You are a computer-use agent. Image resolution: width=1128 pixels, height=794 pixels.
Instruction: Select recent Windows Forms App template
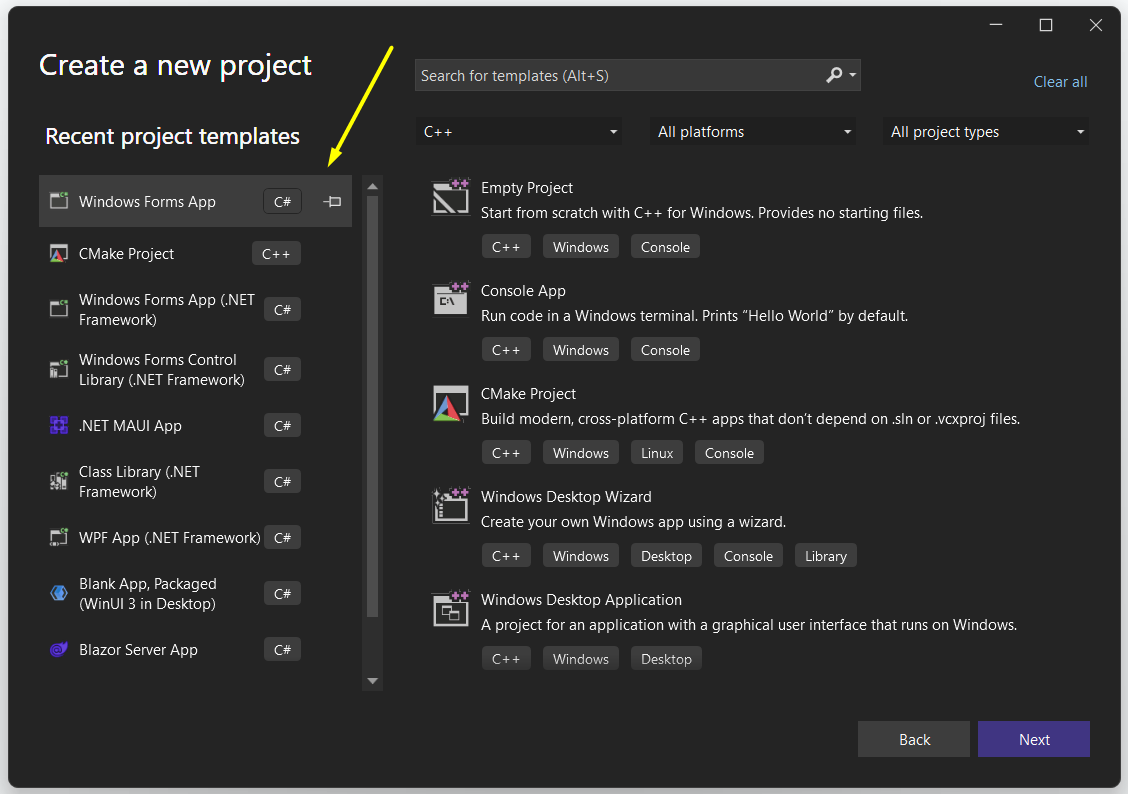click(195, 201)
